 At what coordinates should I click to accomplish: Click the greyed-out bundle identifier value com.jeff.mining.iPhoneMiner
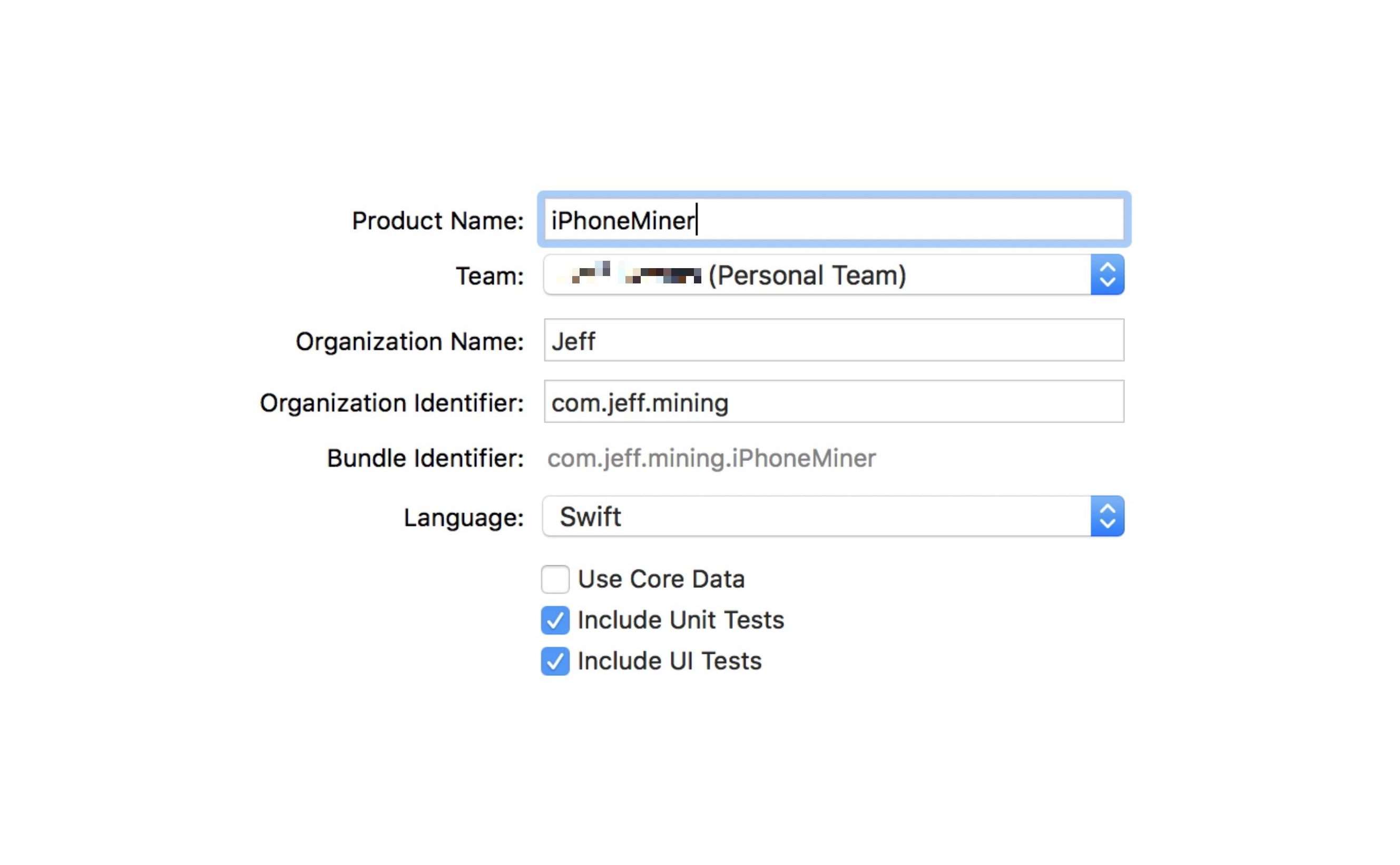pyautogui.click(x=711, y=458)
